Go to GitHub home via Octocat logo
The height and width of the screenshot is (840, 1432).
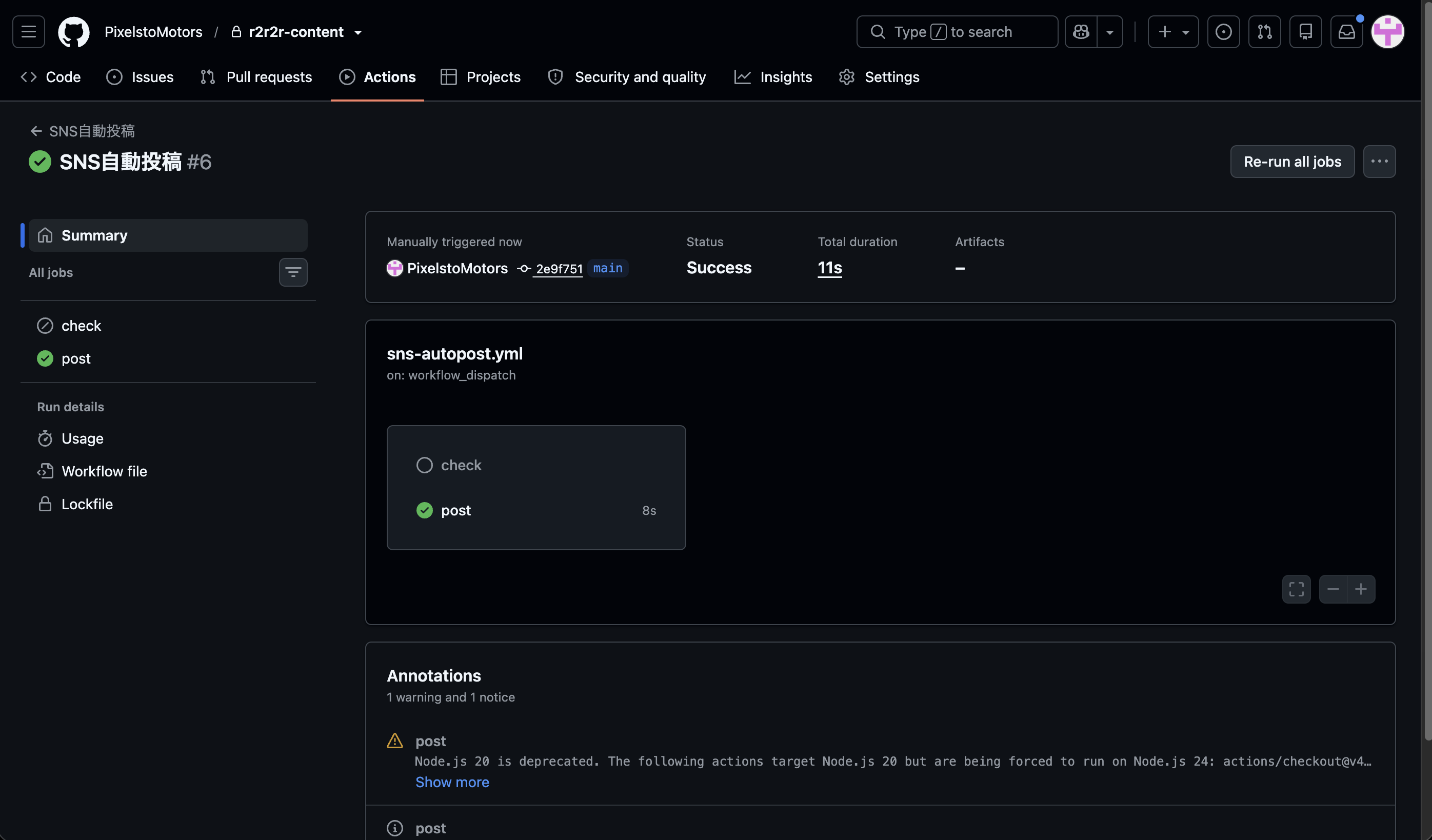point(74,32)
